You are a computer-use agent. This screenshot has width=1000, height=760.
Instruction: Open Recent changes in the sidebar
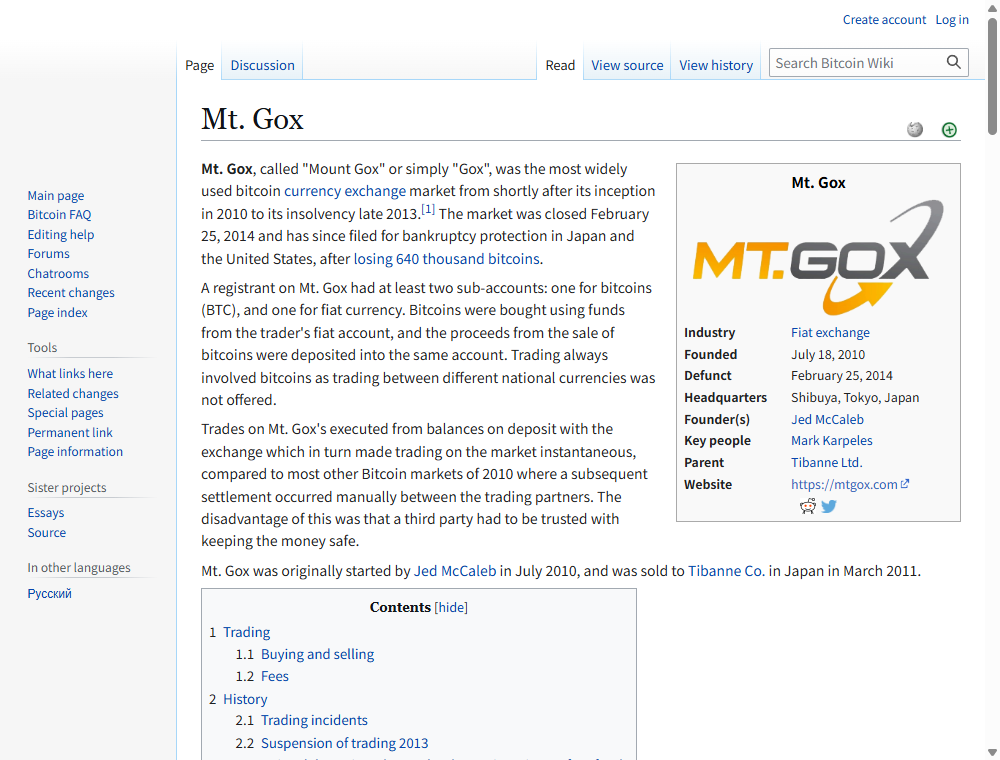tap(71, 293)
